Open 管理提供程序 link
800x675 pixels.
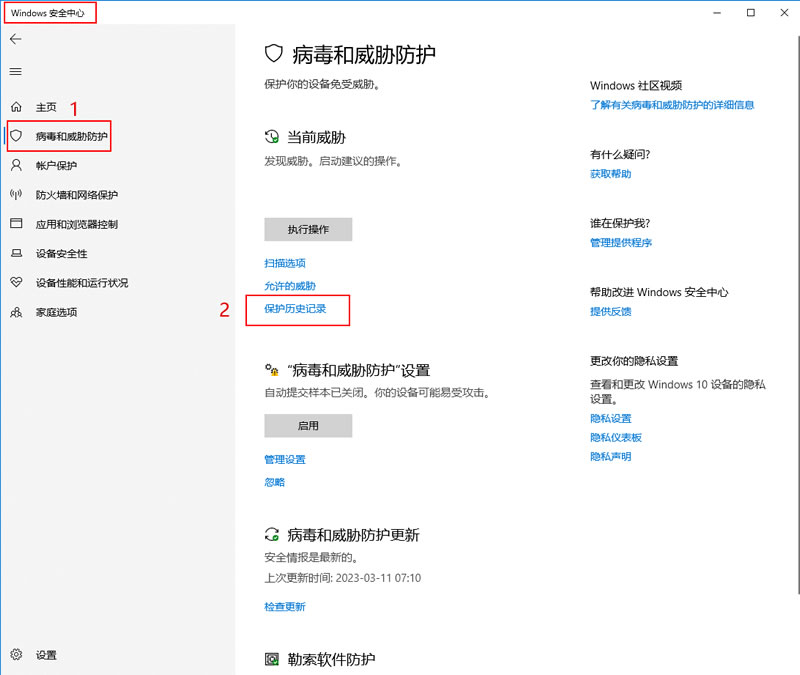click(x=621, y=243)
